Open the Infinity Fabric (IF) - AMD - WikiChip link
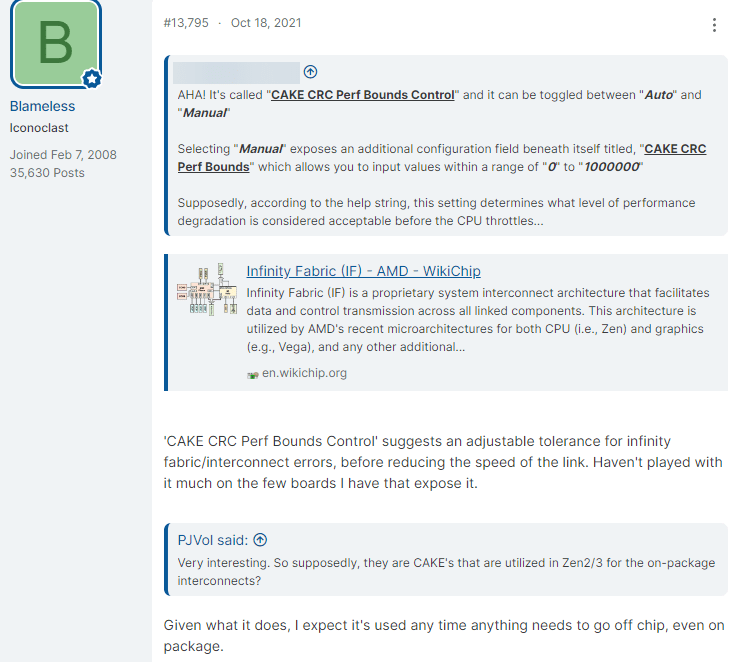The width and height of the screenshot is (738, 662). click(x=363, y=271)
